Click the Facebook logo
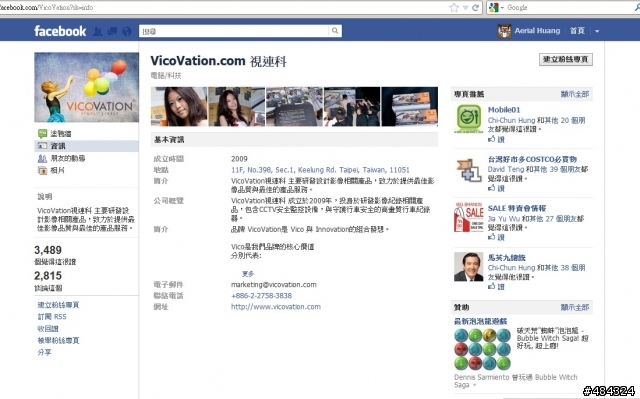 (x=60, y=31)
